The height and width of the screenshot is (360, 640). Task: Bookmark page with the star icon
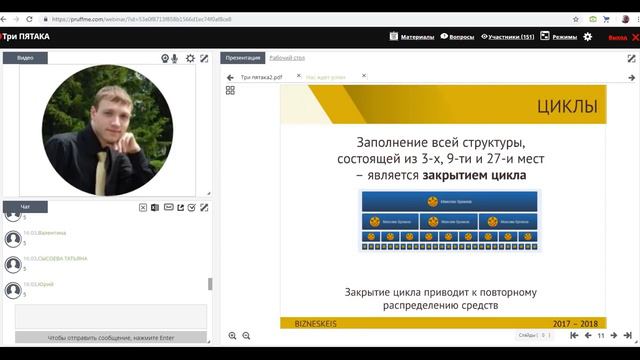(576, 19)
